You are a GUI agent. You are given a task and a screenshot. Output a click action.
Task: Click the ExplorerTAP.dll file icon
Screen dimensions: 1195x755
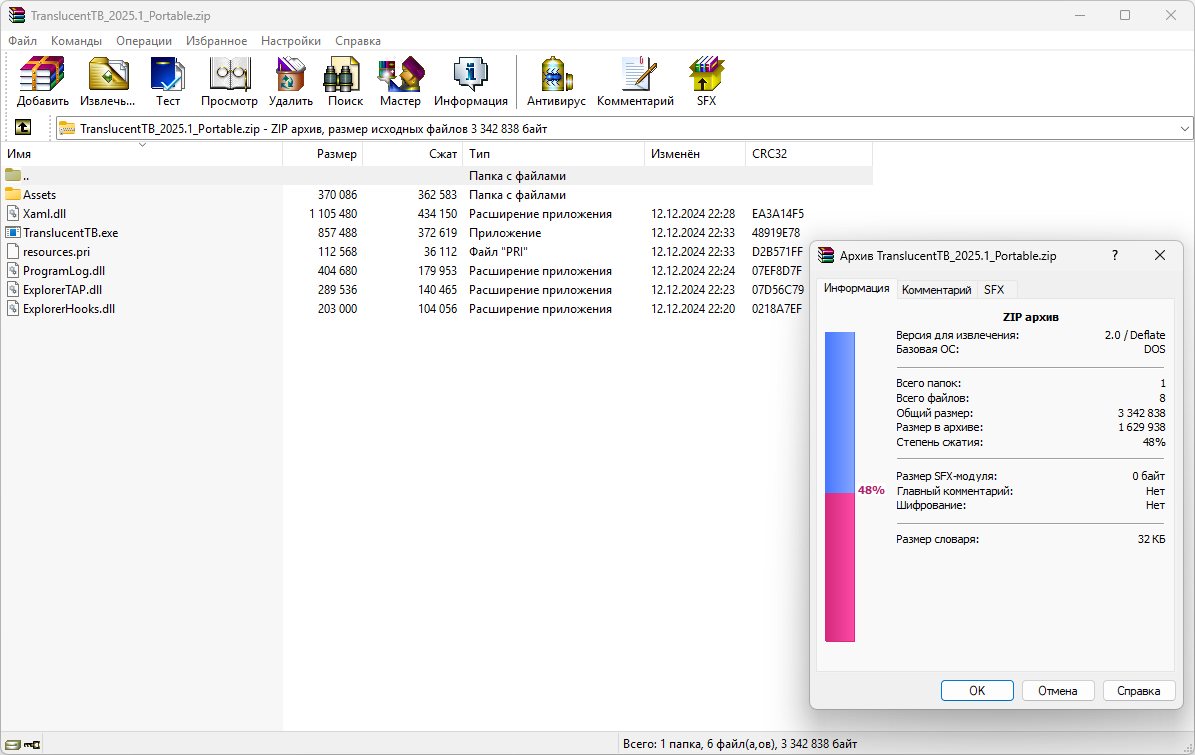(x=13, y=290)
